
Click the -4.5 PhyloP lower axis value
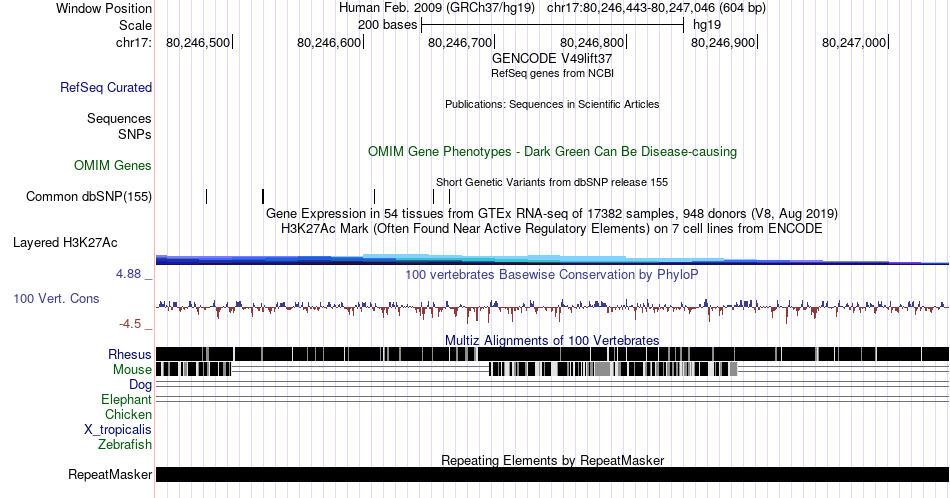click(x=130, y=324)
